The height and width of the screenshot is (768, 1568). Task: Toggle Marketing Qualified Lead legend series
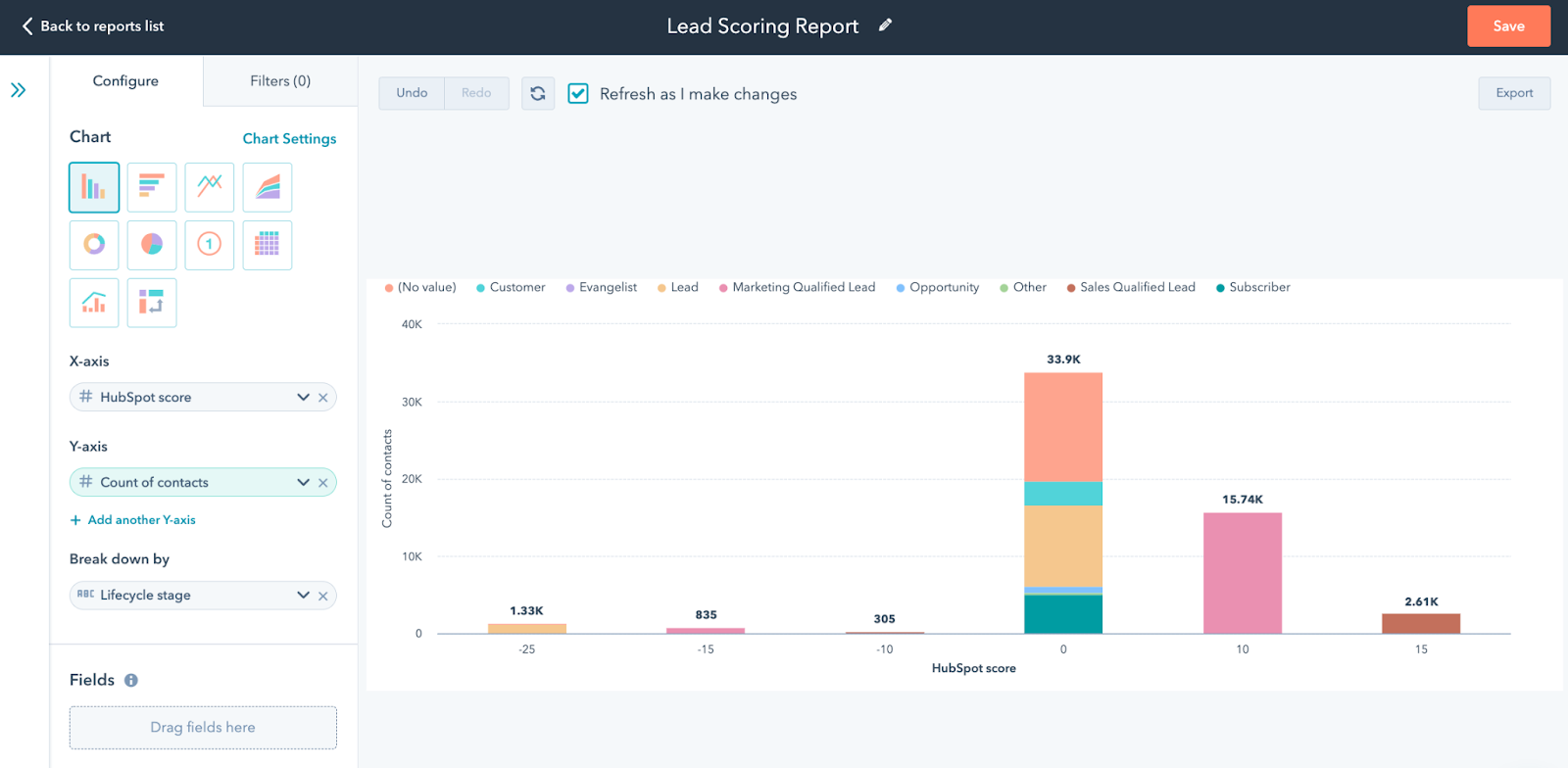797,287
